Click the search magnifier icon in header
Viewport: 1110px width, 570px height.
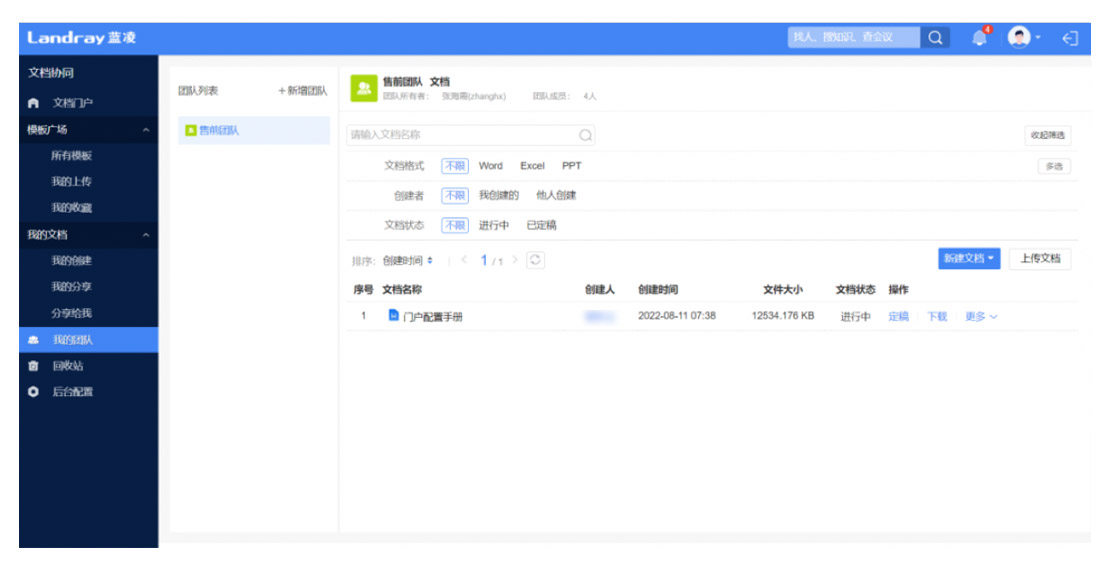(x=935, y=38)
